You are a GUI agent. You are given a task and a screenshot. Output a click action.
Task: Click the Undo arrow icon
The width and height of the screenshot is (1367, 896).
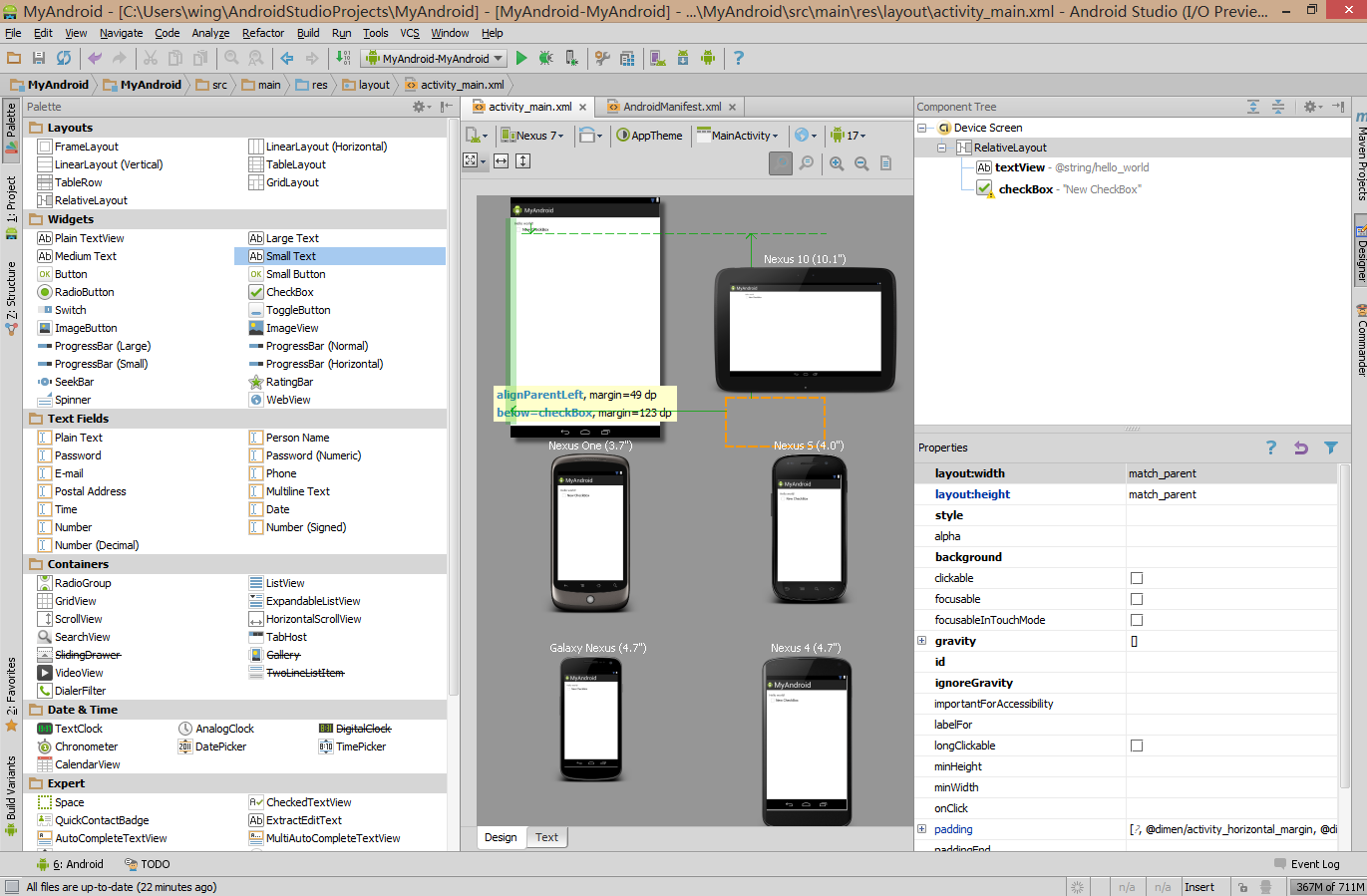pos(95,58)
